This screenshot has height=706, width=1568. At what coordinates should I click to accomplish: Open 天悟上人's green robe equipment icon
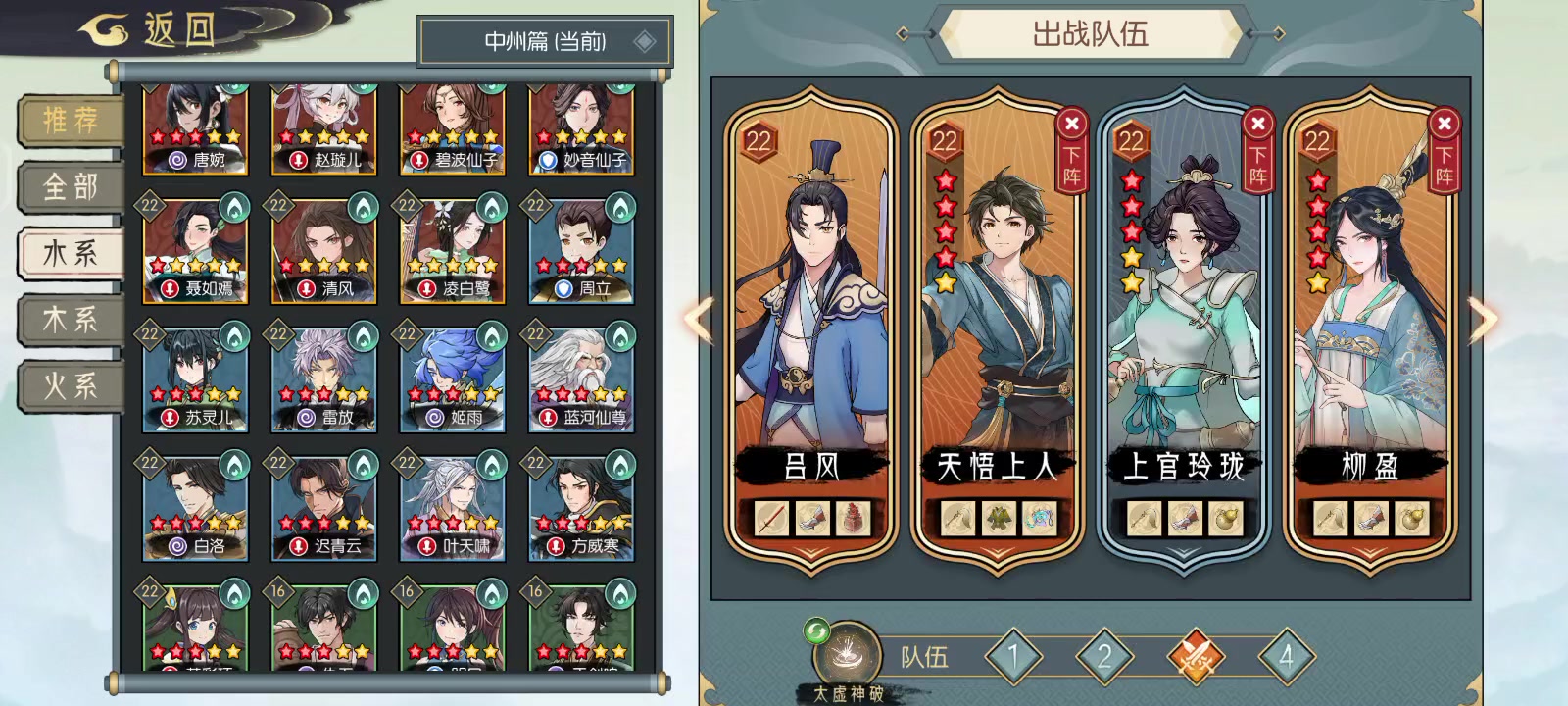(x=998, y=518)
